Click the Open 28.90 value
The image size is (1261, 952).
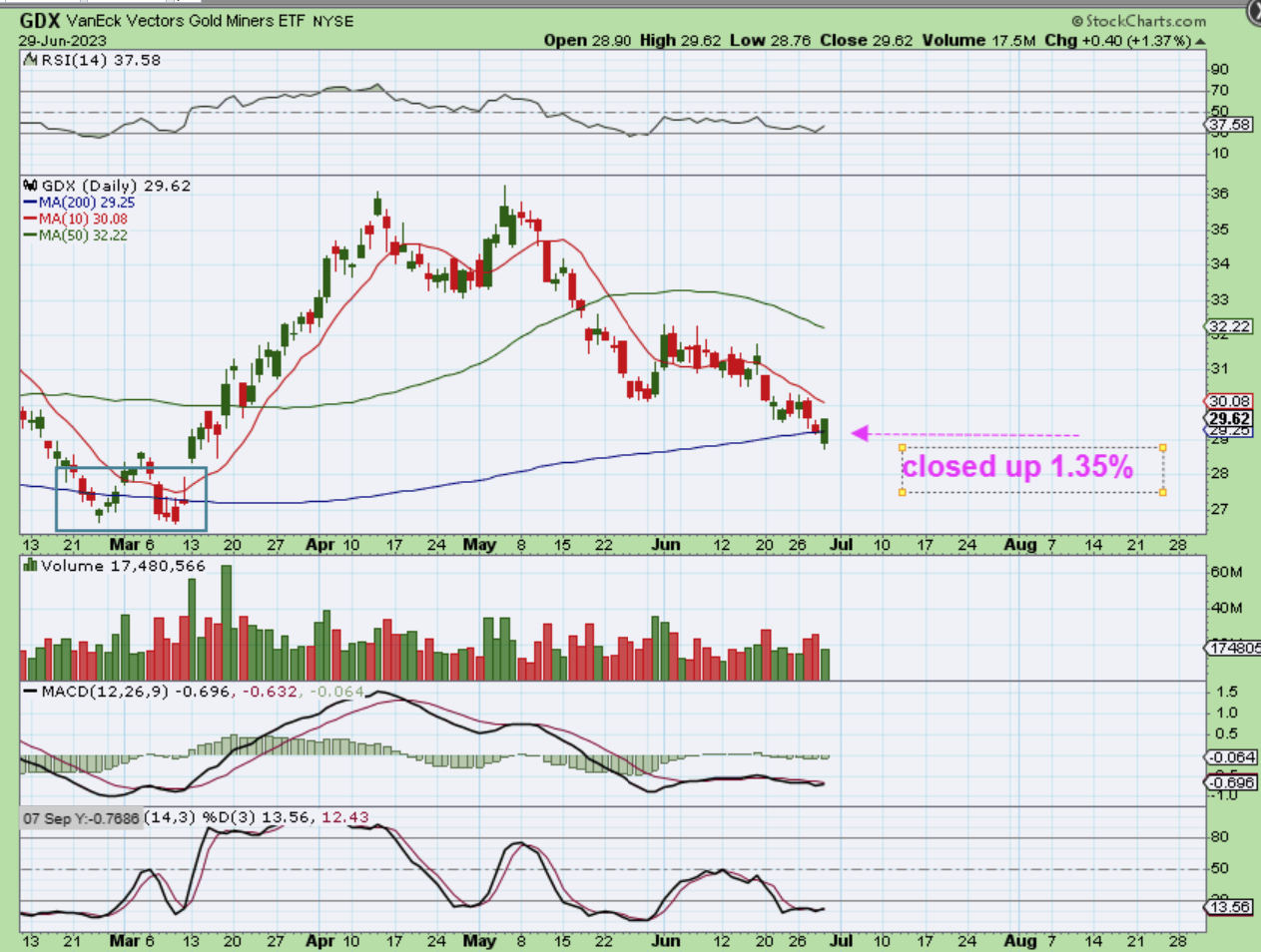pos(587,40)
